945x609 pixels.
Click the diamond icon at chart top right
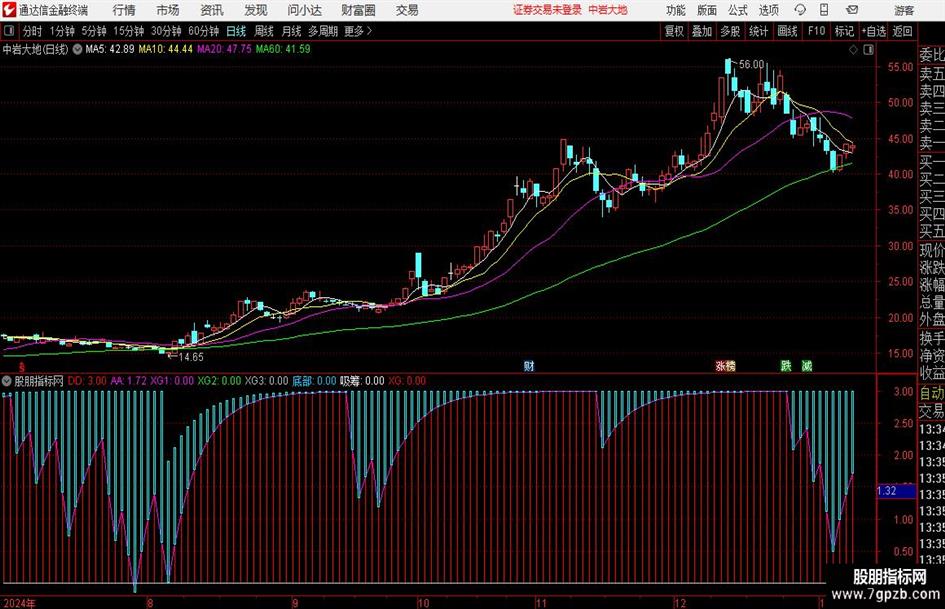pyautogui.click(x=853, y=50)
